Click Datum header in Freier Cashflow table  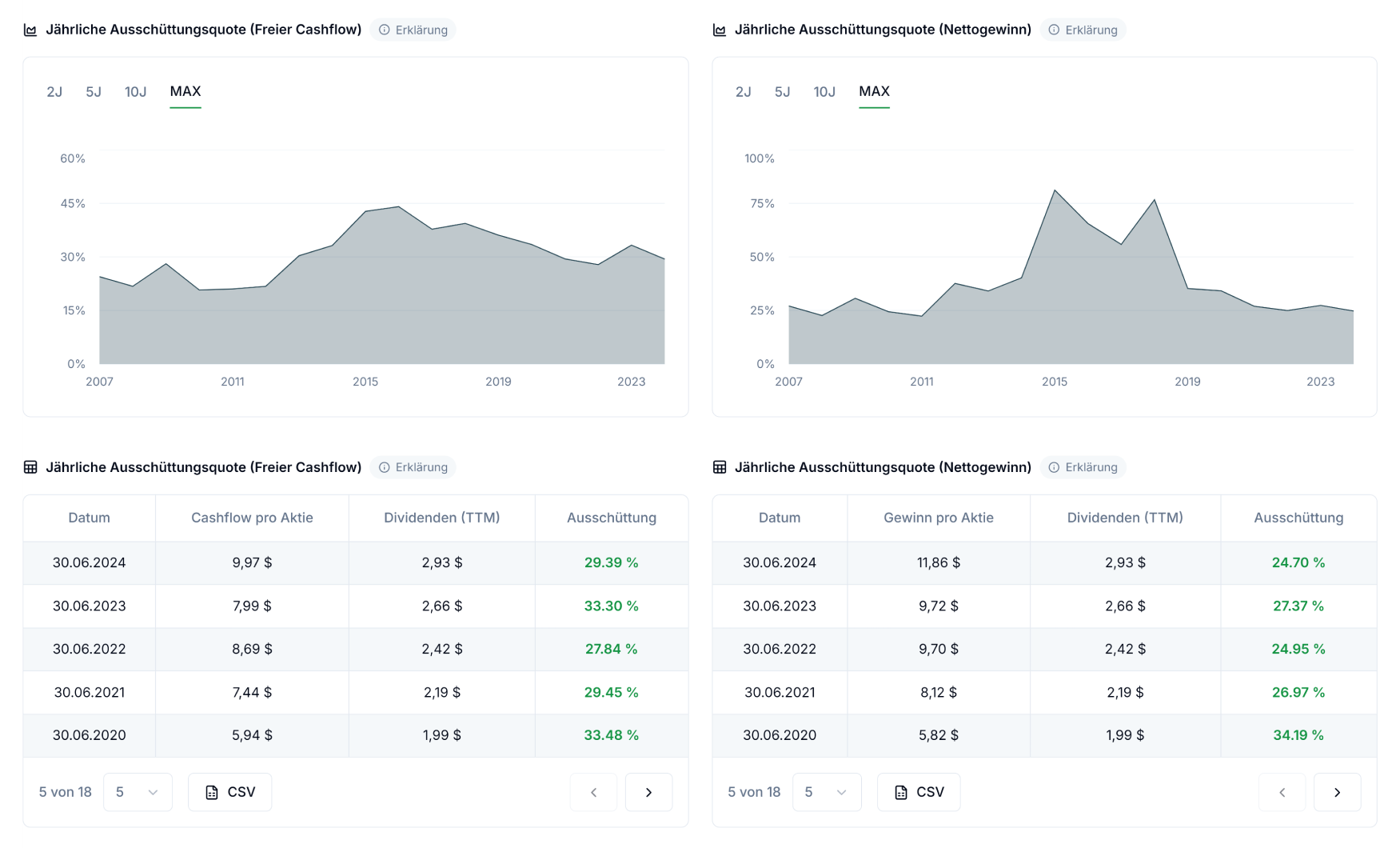89,518
